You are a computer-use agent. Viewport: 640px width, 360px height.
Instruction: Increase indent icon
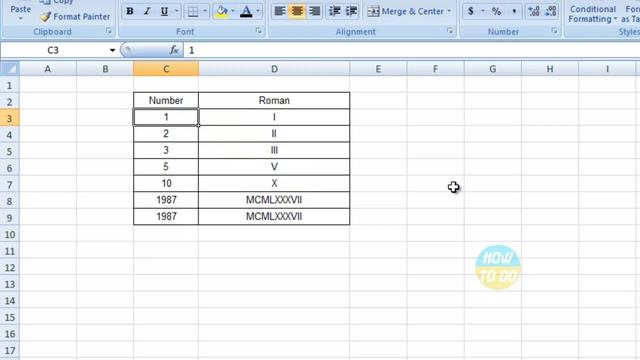click(351, 11)
